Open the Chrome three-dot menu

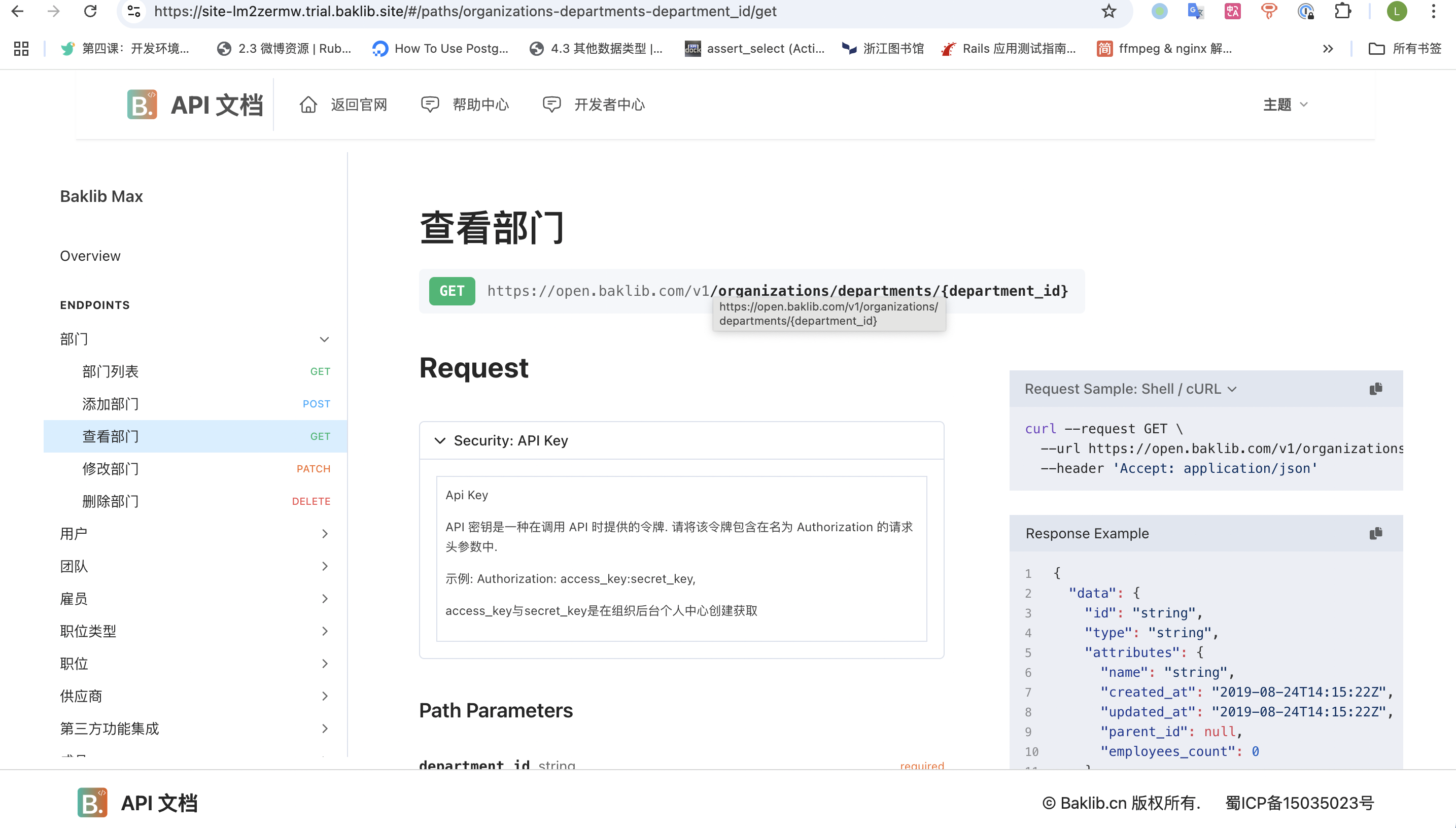[1434, 11]
